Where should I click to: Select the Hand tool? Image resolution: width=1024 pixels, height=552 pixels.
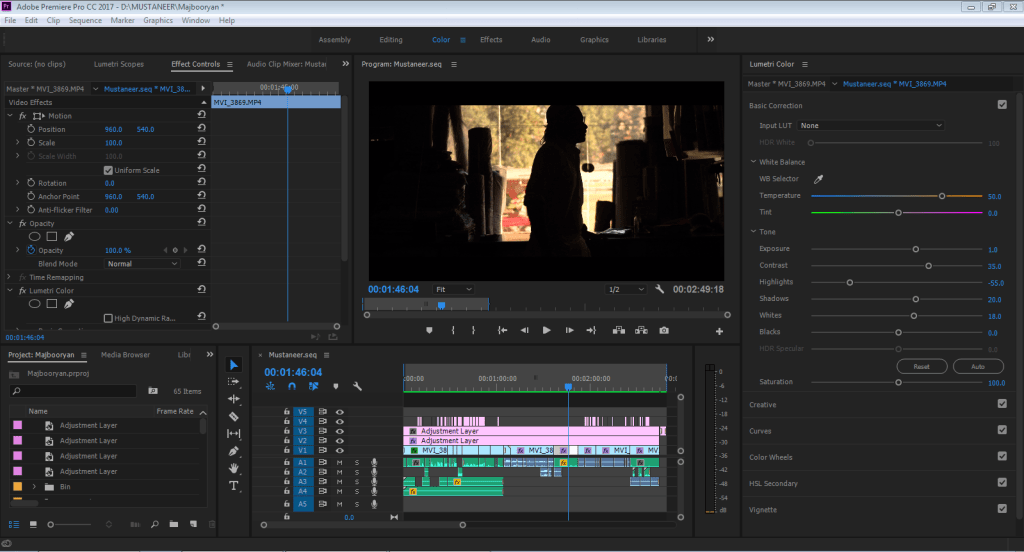coord(234,468)
